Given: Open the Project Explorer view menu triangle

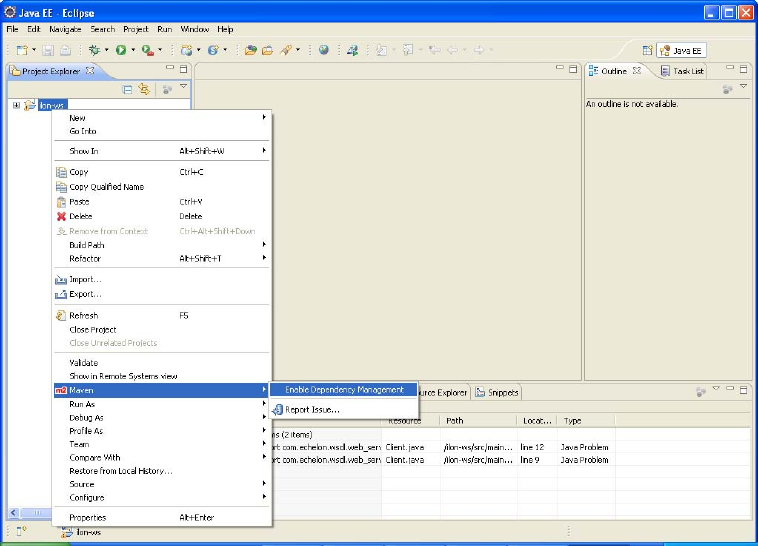Looking at the screenshot, I should click(x=183, y=86).
